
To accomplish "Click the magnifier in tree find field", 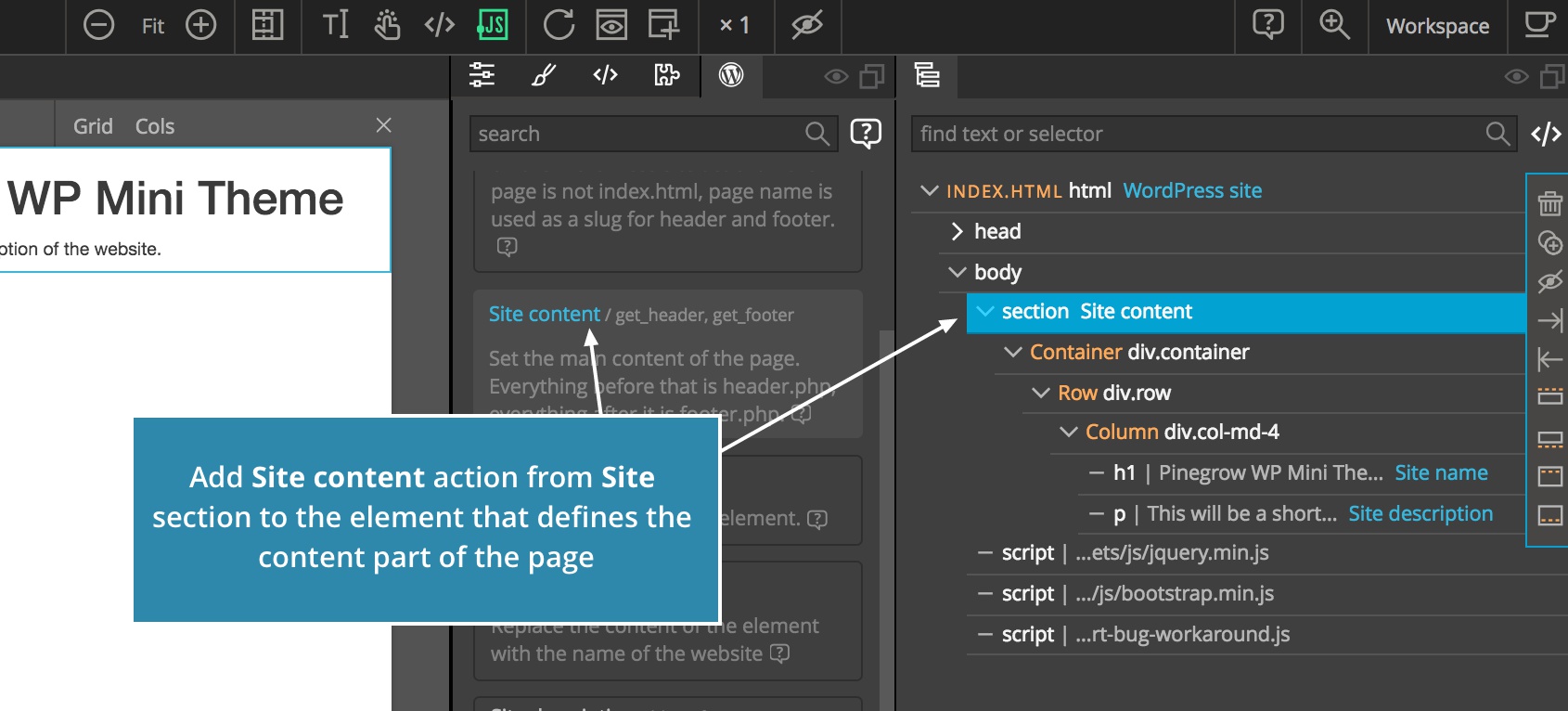I will [x=1497, y=134].
